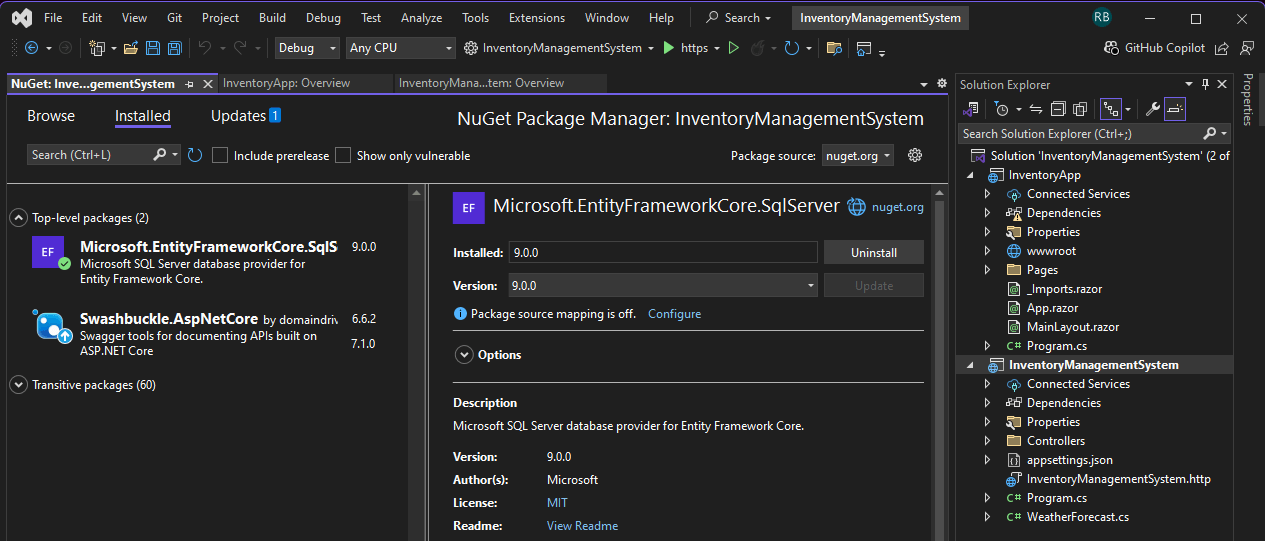Expand the Options section
The image size is (1265, 541).
coord(464,355)
